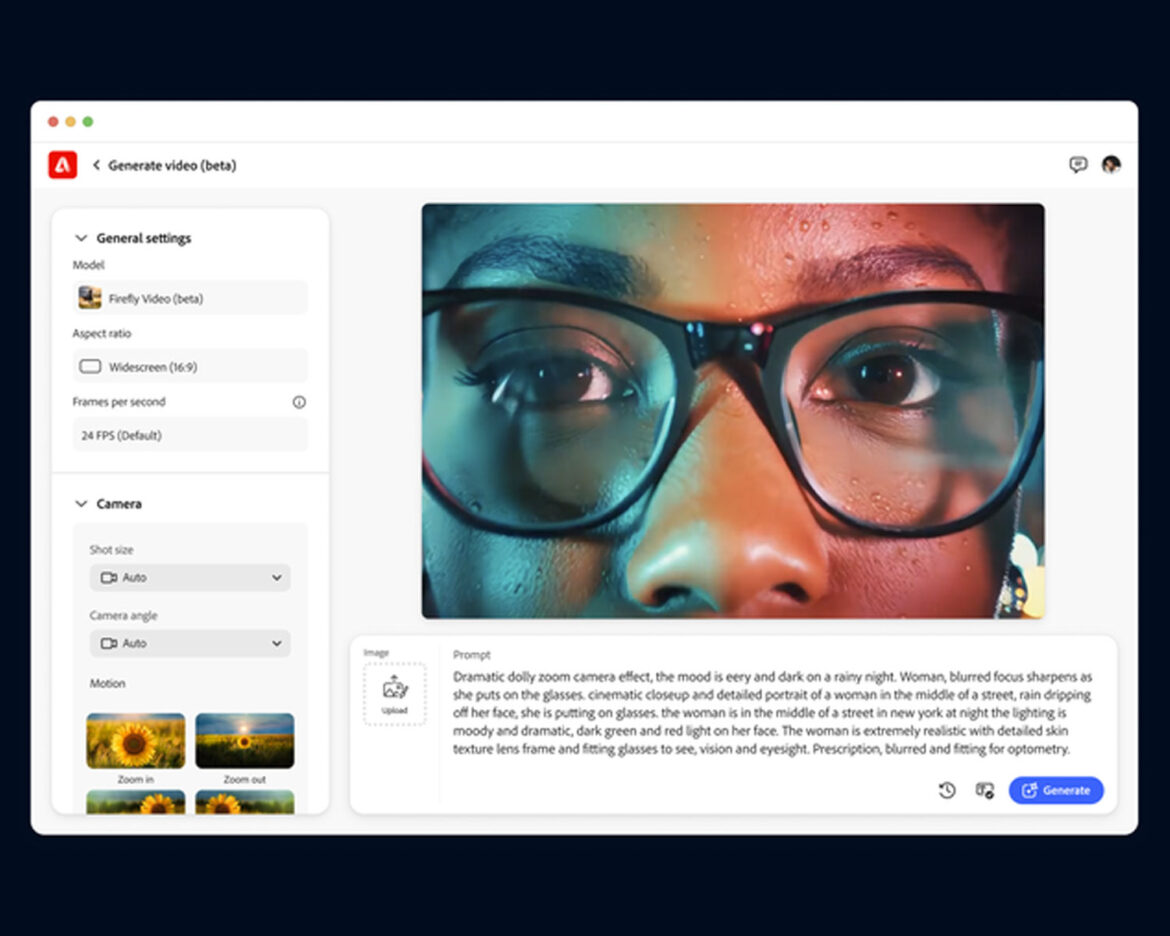Click inside the prompt text area
Screen dimensions: 1170x936
tap(770, 713)
